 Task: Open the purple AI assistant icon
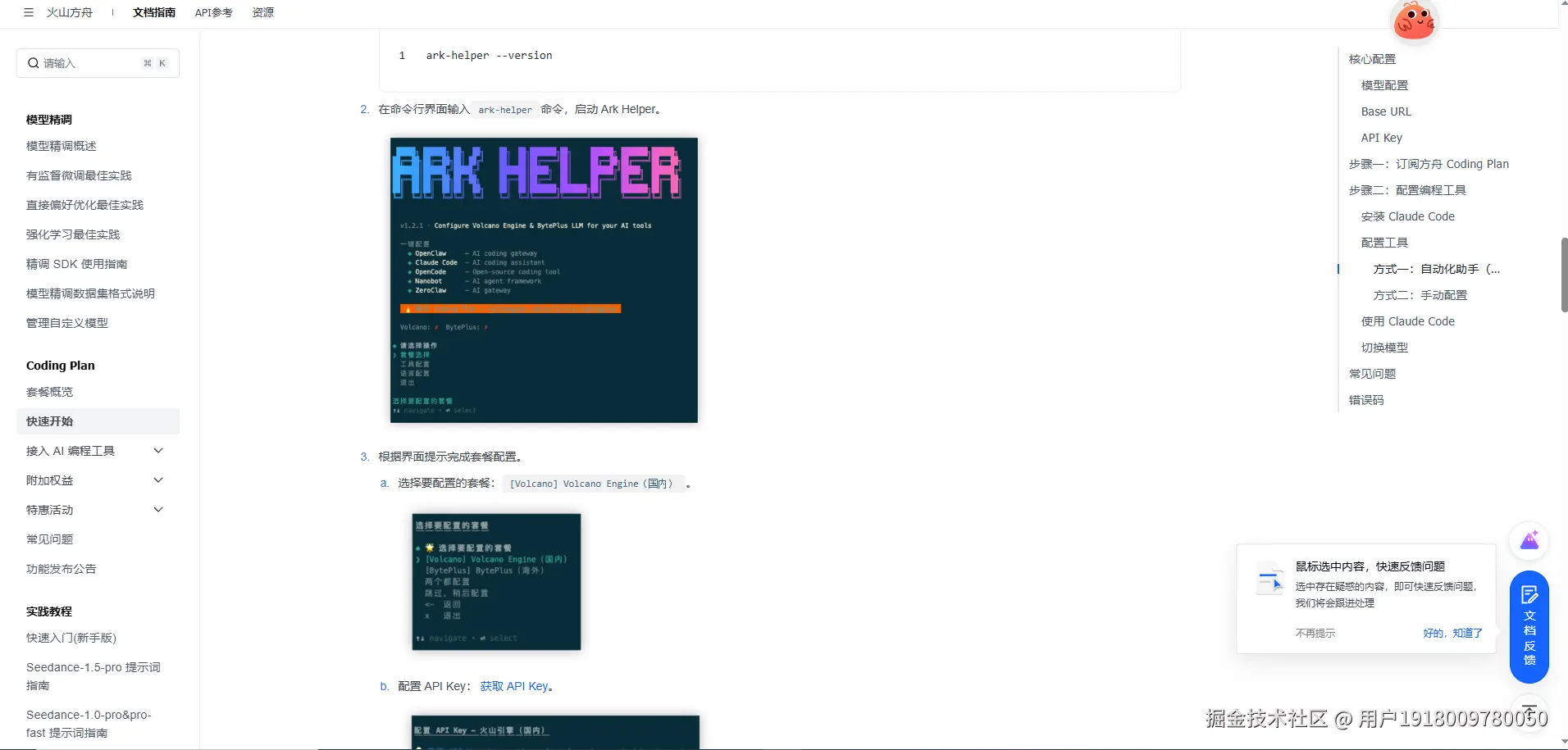click(x=1529, y=541)
